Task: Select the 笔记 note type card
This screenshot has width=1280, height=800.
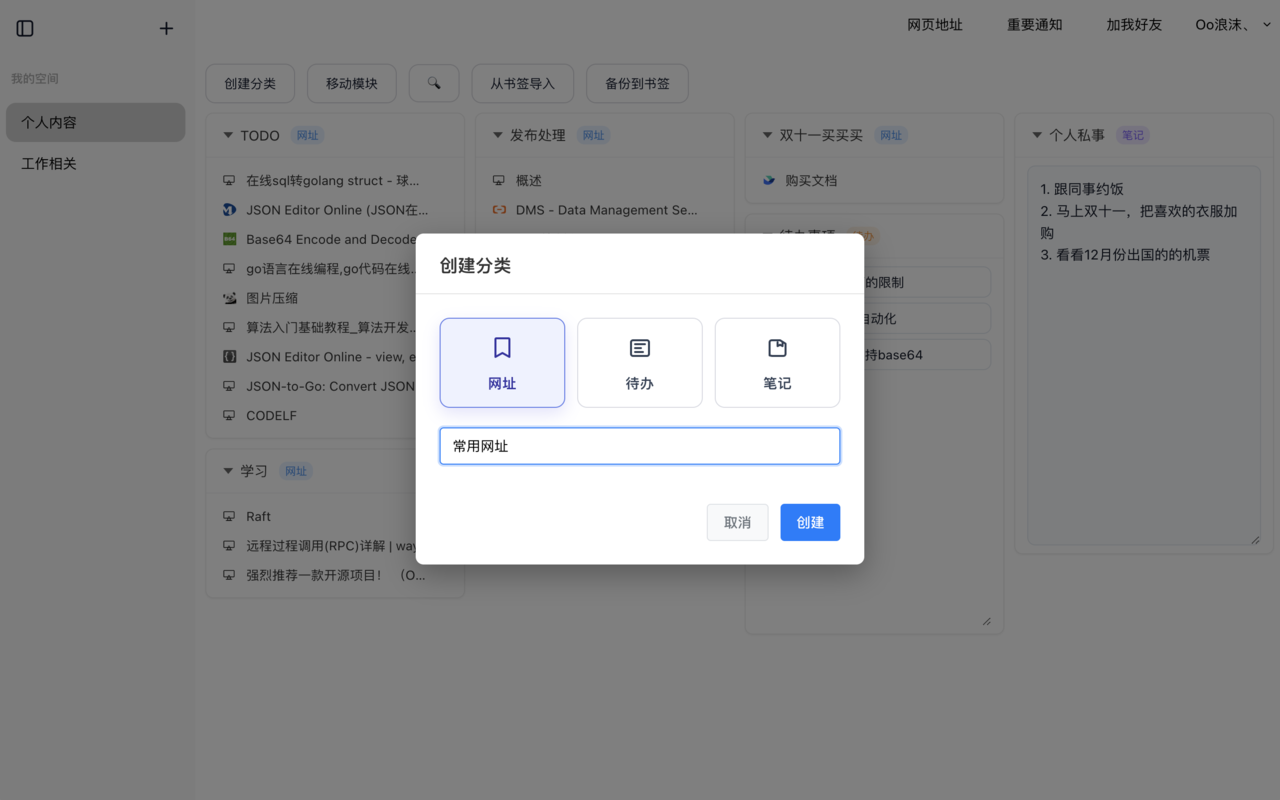Action: (x=777, y=363)
